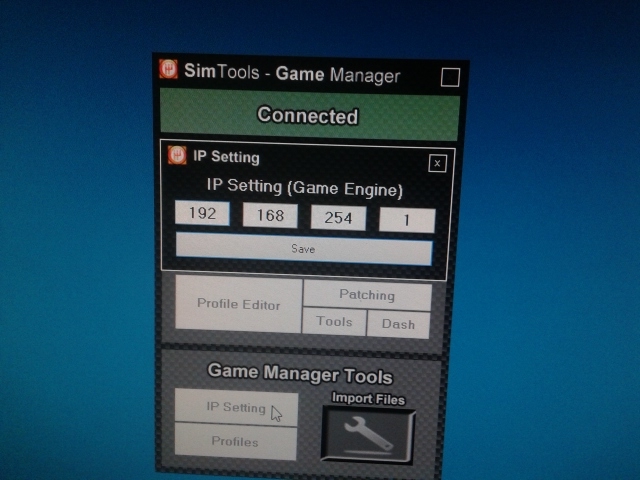The height and width of the screenshot is (480, 640).
Task: Click the green Connected status banner
Action: pos(309,115)
